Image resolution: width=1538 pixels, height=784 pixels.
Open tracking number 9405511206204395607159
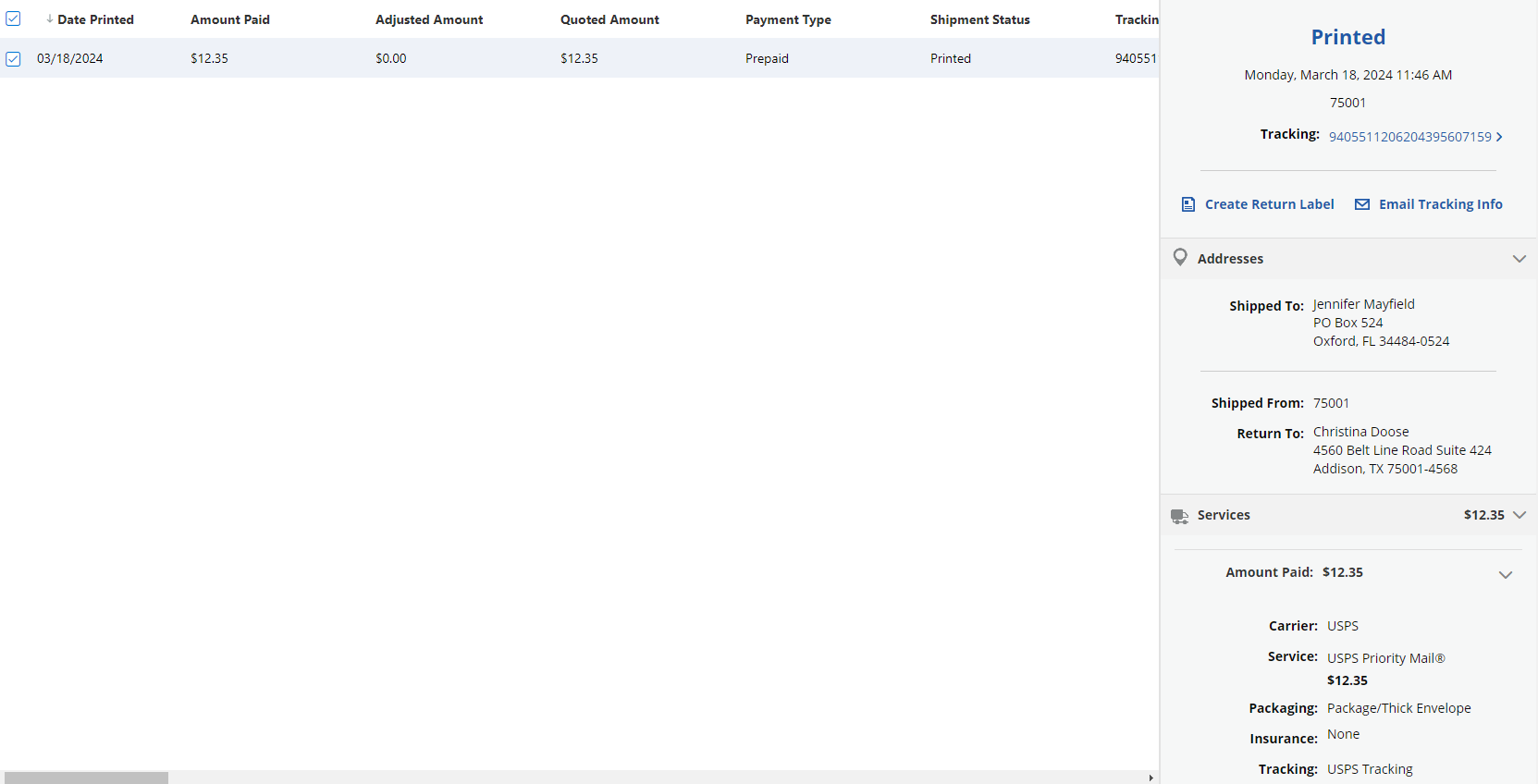pos(1409,137)
